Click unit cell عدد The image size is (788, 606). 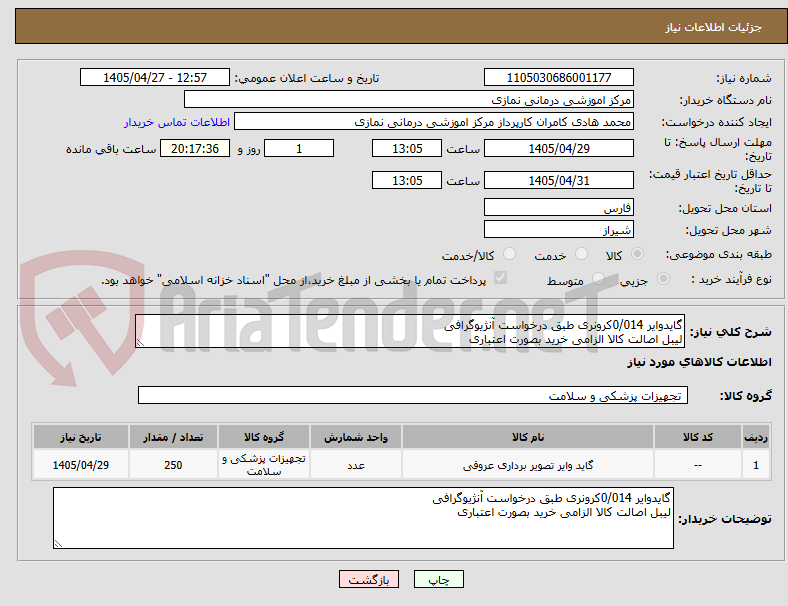[356, 465]
